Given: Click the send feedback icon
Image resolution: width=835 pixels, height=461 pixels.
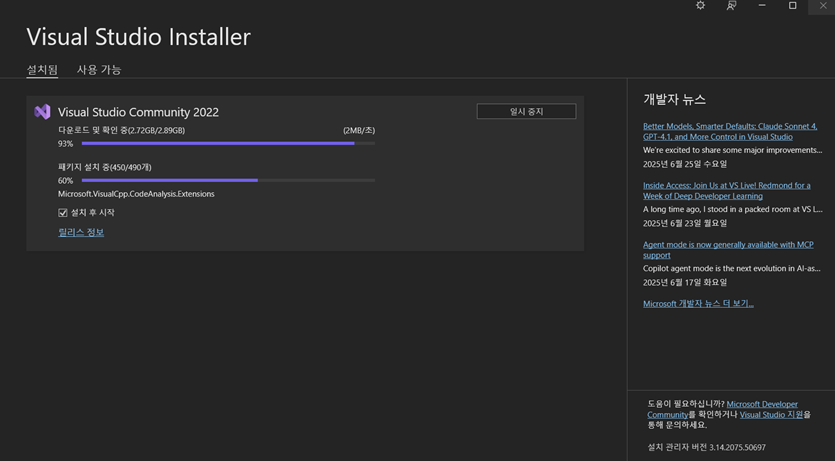Looking at the screenshot, I should pyautogui.click(x=731, y=5).
